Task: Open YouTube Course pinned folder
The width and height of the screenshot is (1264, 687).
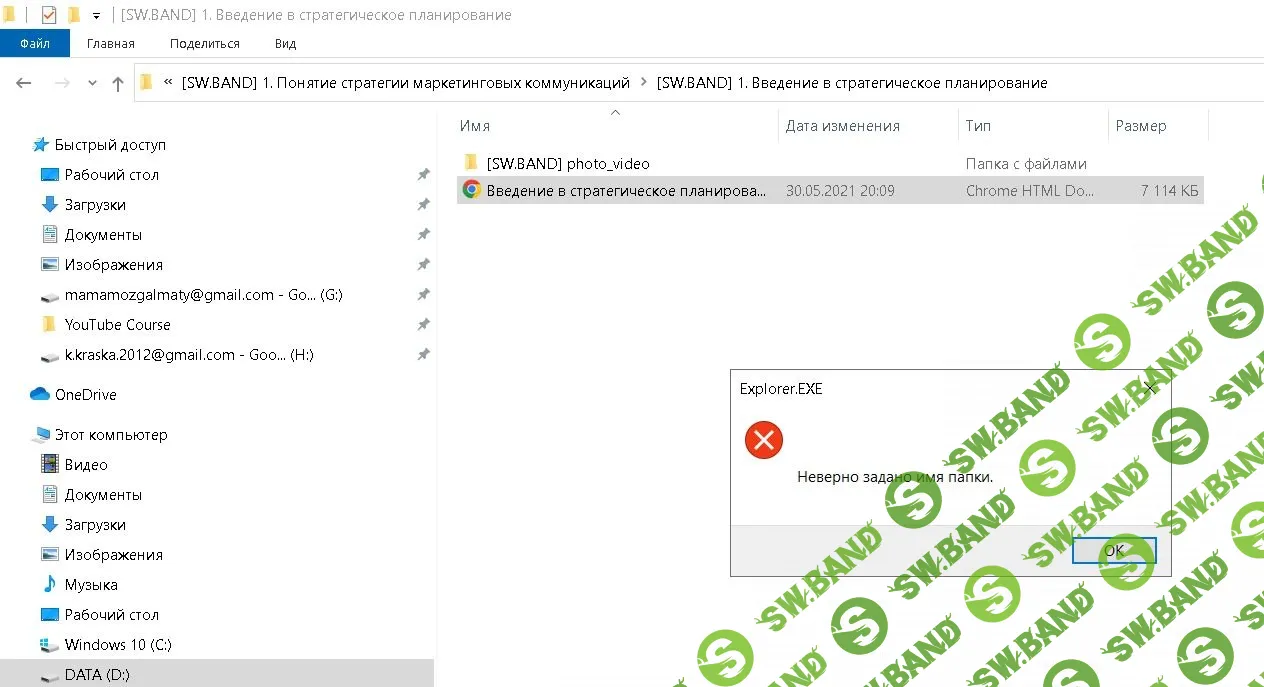Action: point(117,325)
